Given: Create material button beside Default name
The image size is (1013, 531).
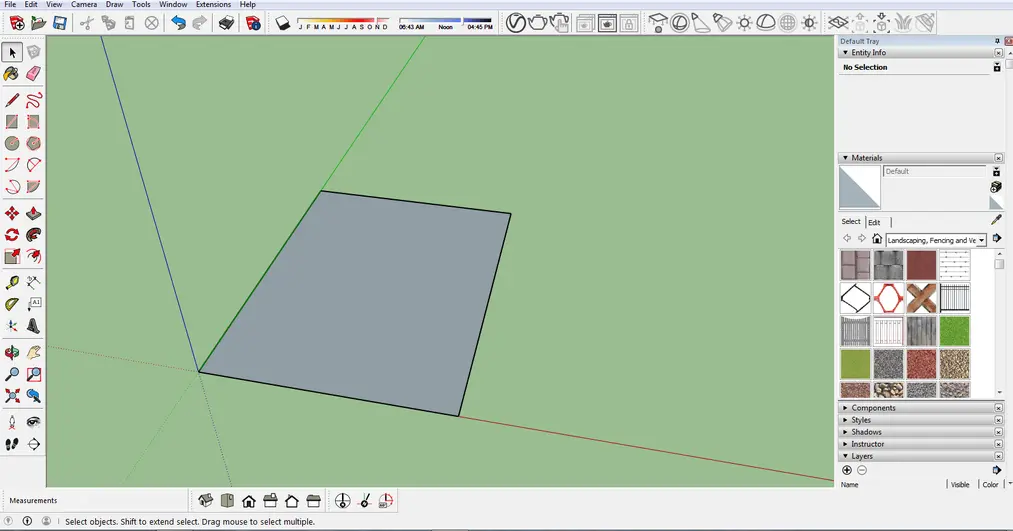Looking at the screenshot, I should (996, 187).
